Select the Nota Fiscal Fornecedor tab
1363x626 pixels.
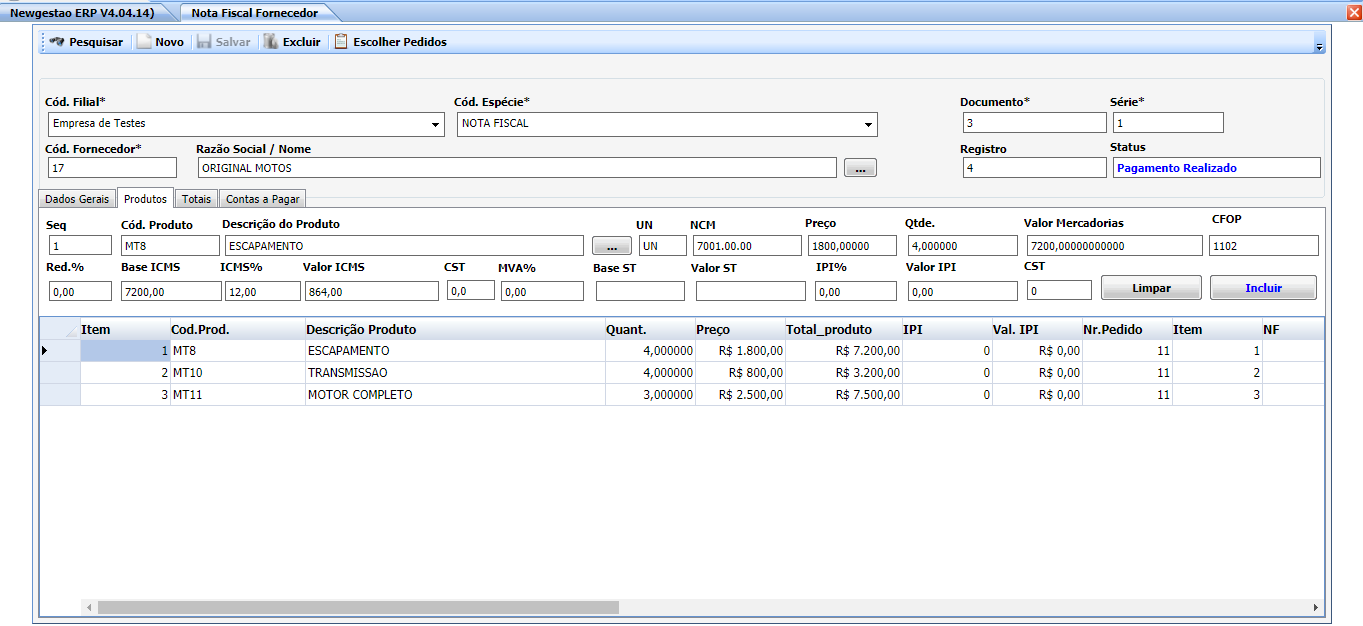coord(254,13)
